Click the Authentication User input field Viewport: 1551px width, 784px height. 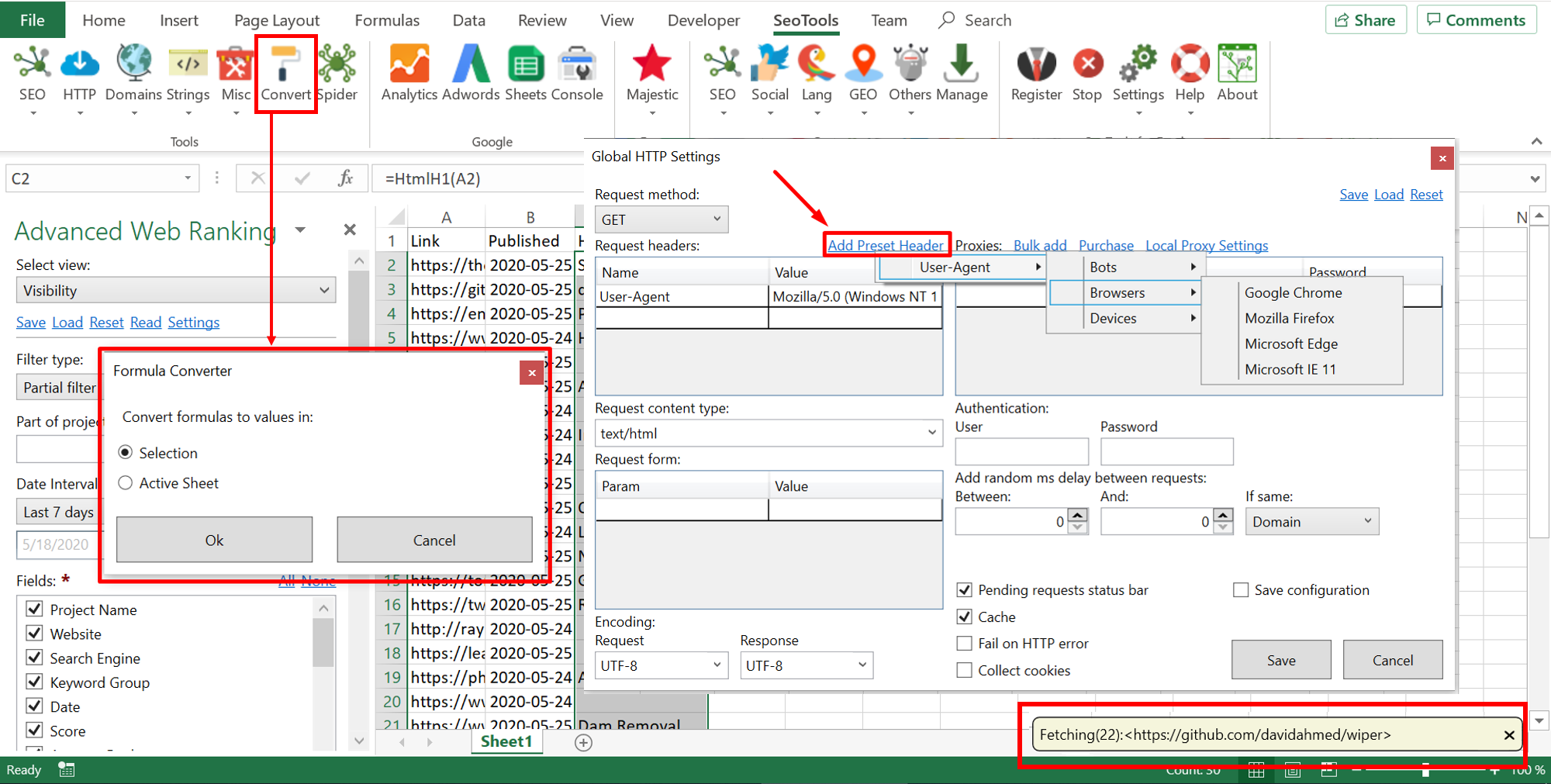pyautogui.click(x=1021, y=451)
